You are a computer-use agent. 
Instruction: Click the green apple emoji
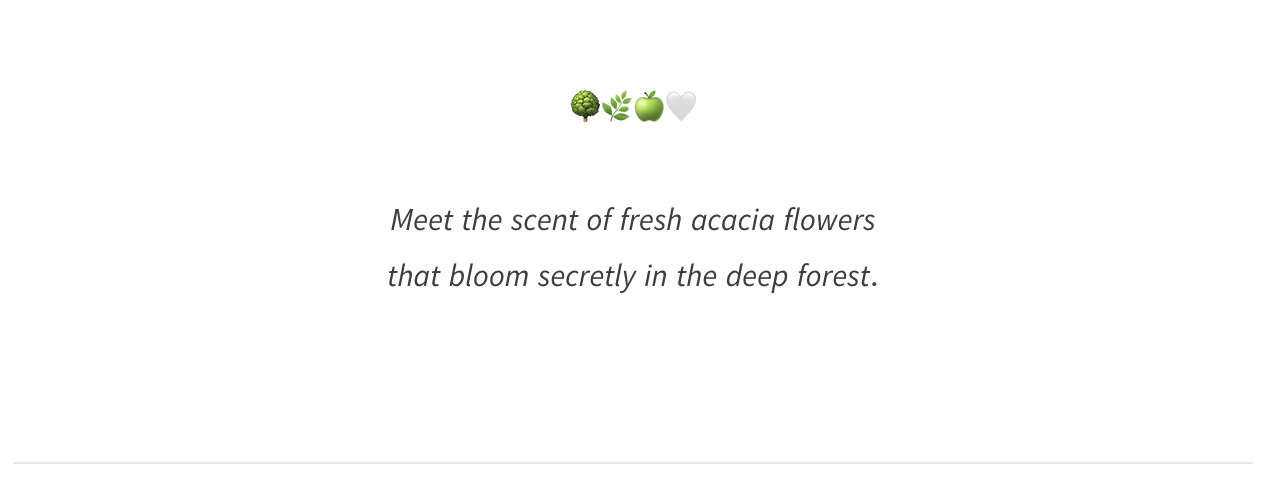(x=648, y=106)
